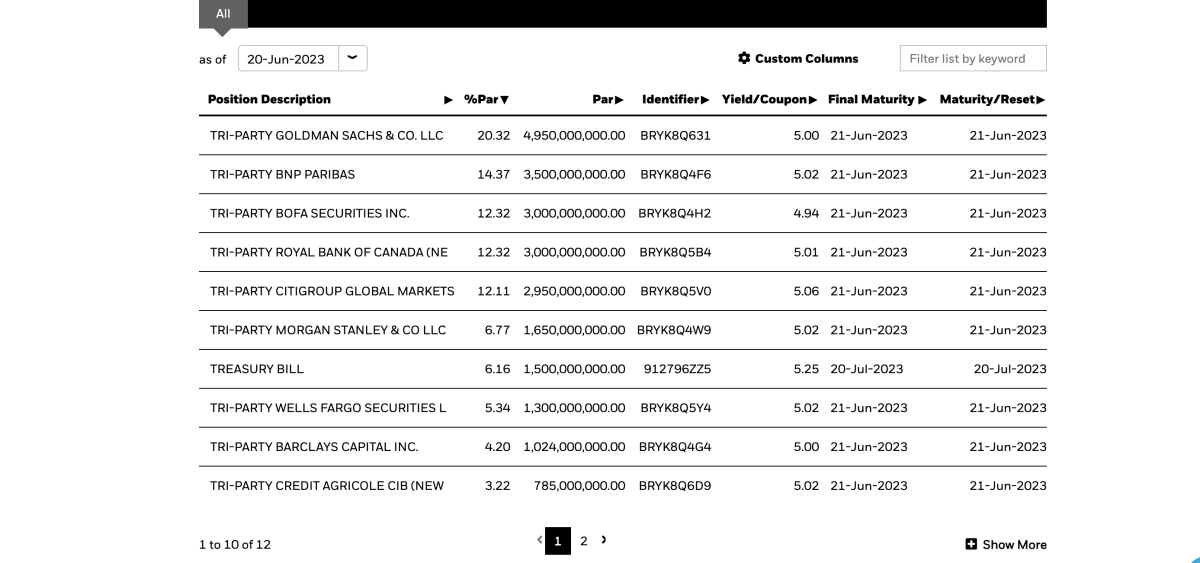Image resolution: width=1200 pixels, height=563 pixels.
Task: Click TRI-PARTY ROYAL BANK OF CANADA position
Action: [x=329, y=252]
